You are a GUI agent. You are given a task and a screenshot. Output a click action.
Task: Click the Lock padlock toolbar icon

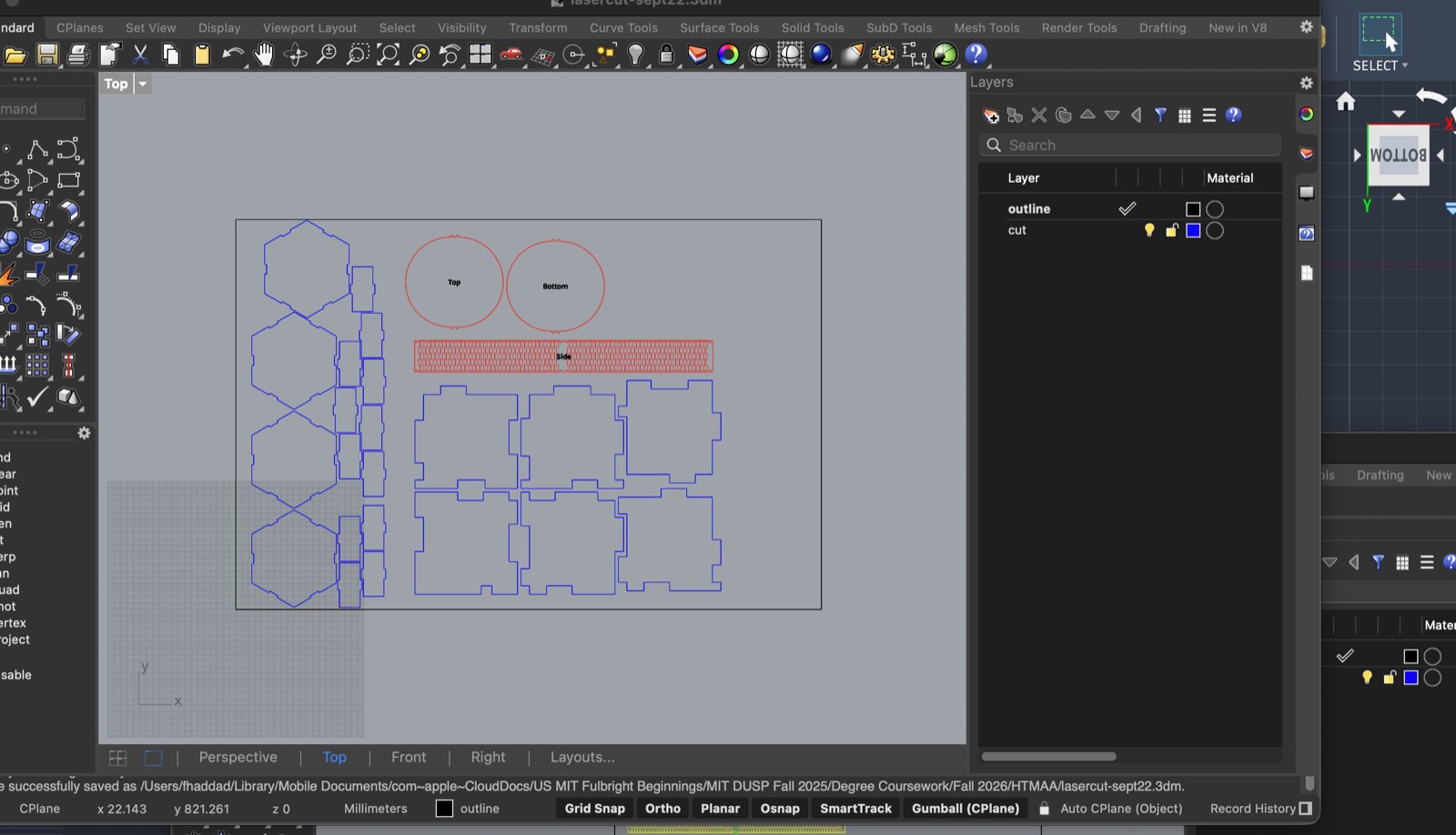pos(666,55)
